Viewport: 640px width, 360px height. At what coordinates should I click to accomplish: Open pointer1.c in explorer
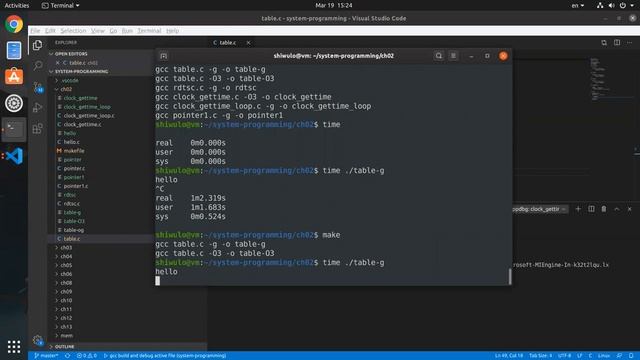(75, 186)
